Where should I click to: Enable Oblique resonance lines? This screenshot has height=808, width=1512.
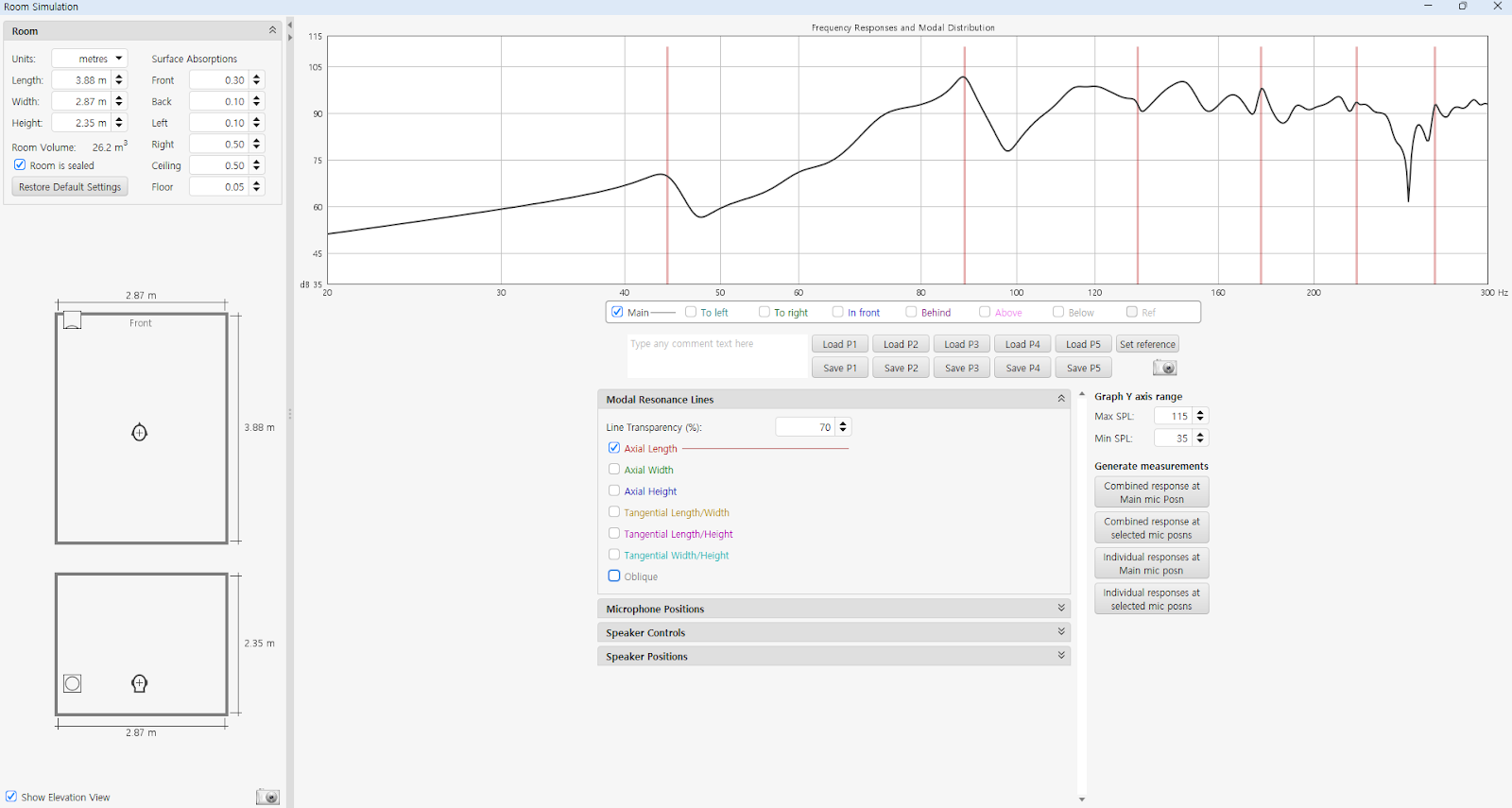point(614,576)
